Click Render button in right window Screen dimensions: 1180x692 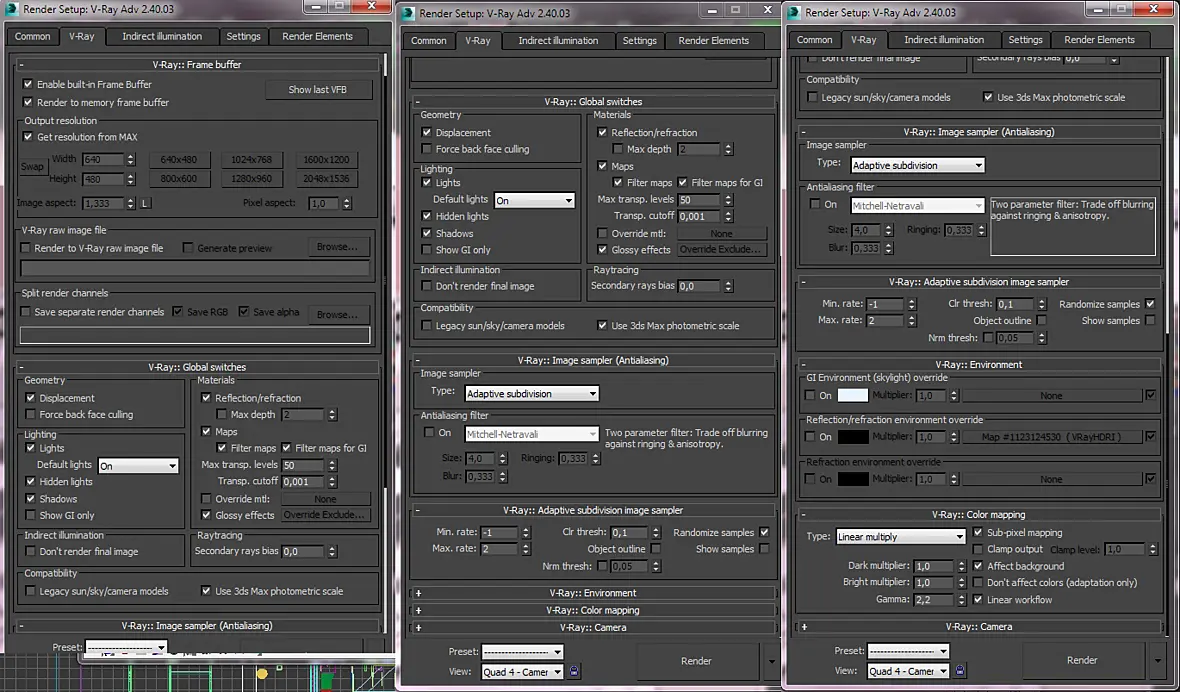(x=1082, y=660)
